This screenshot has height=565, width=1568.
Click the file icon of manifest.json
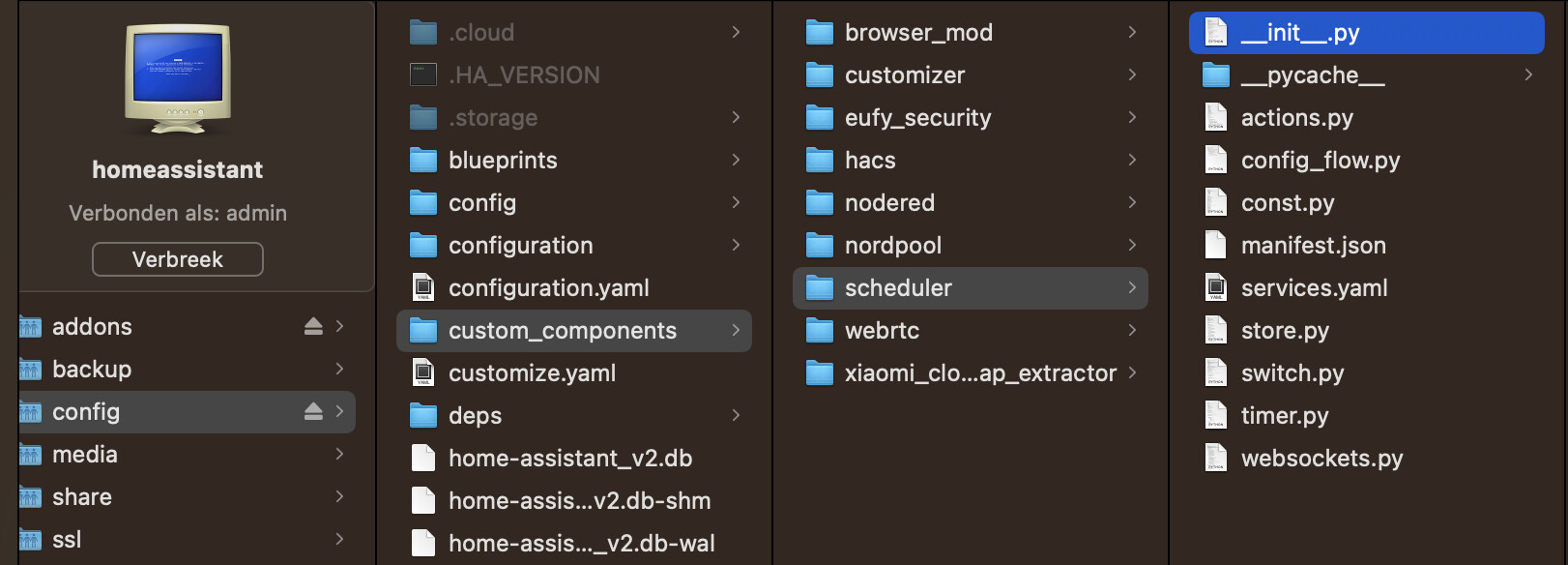point(1215,245)
